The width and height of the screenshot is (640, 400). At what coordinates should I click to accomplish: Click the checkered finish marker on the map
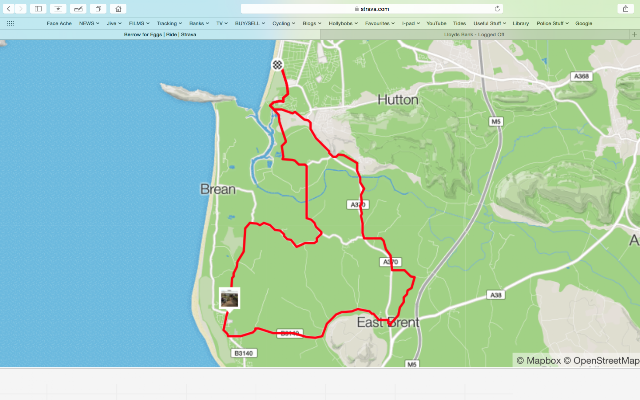278,64
